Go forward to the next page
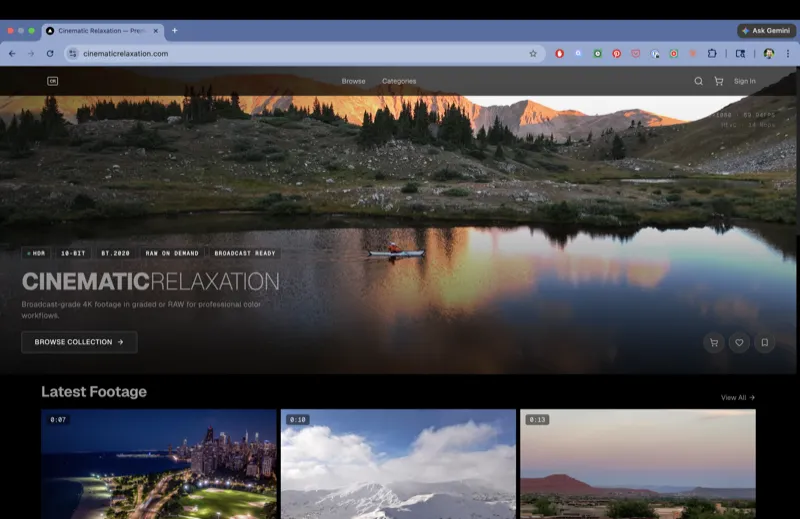Image resolution: width=800 pixels, height=519 pixels. click(31, 54)
